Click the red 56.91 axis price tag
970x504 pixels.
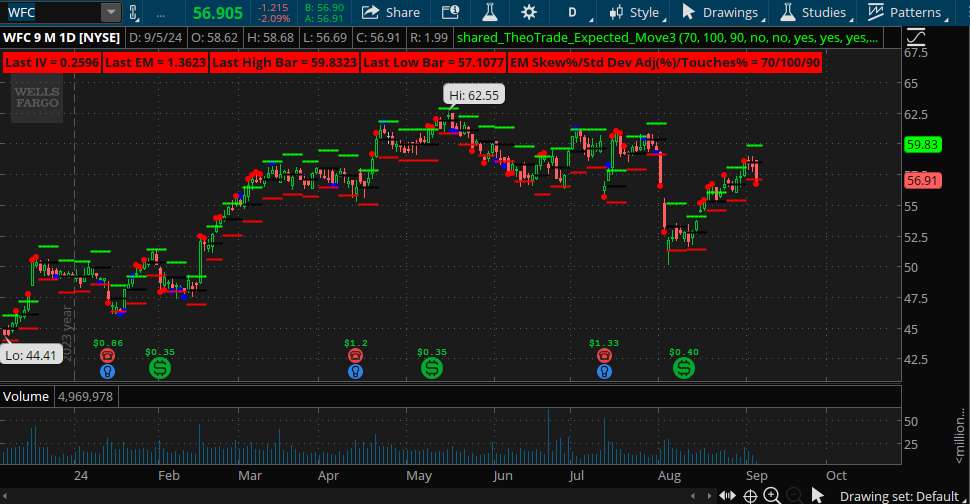922,181
